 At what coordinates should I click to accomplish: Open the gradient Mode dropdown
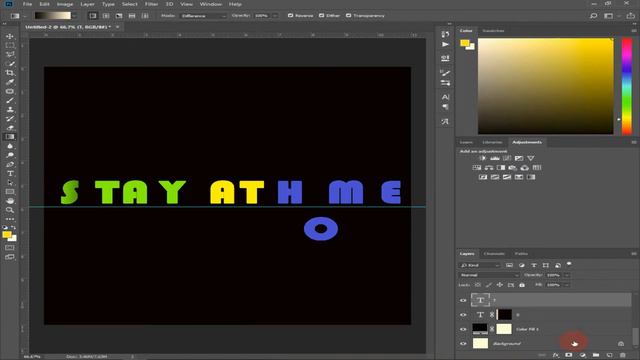(203, 16)
